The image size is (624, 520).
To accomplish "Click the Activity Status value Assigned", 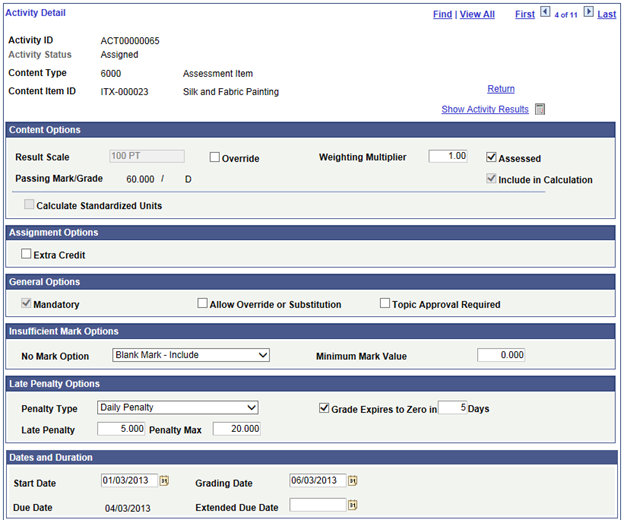I will [x=119, y=55].
